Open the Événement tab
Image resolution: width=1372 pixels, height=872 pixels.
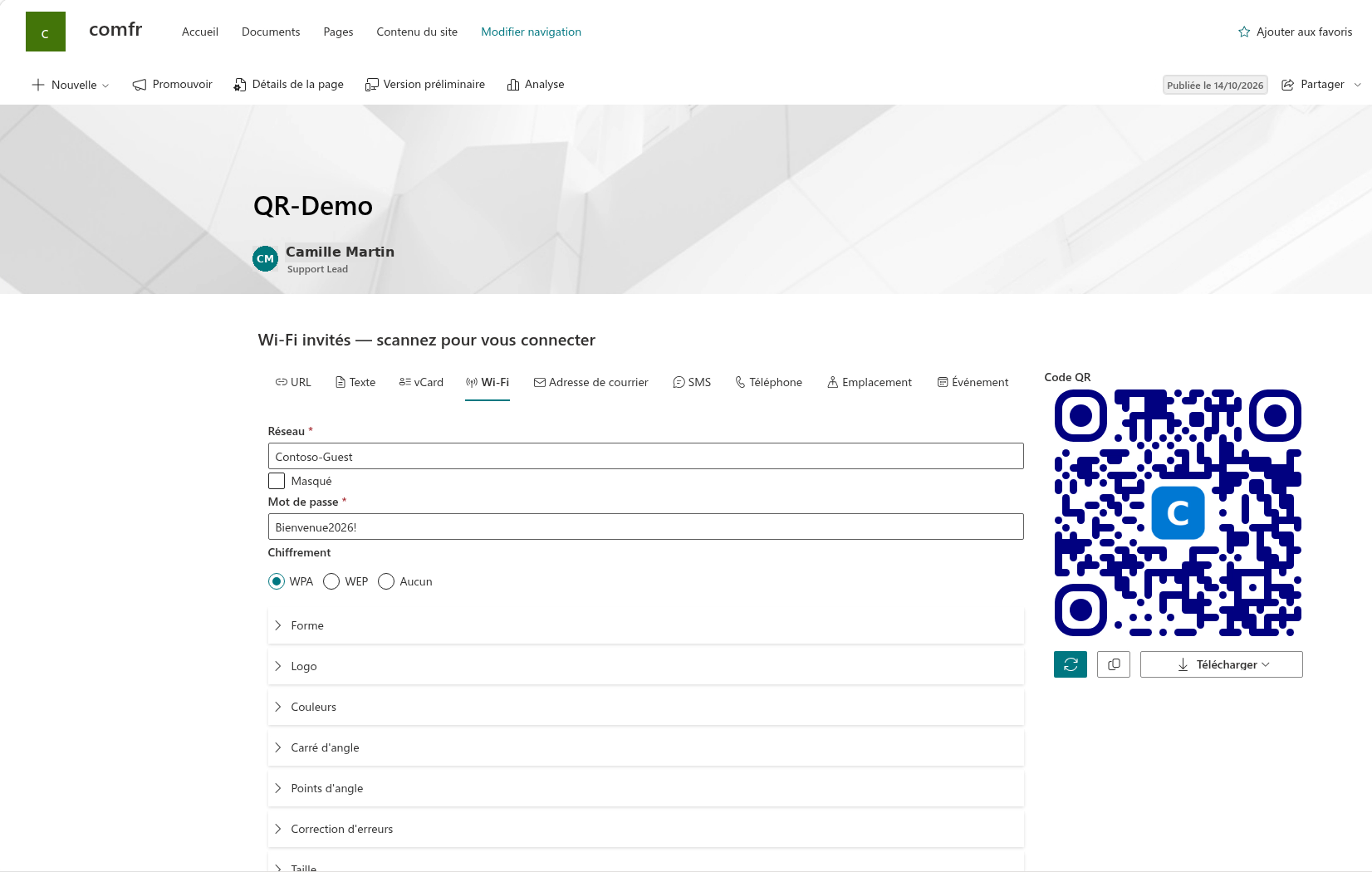pyautogui.click(x=973, y=382)
